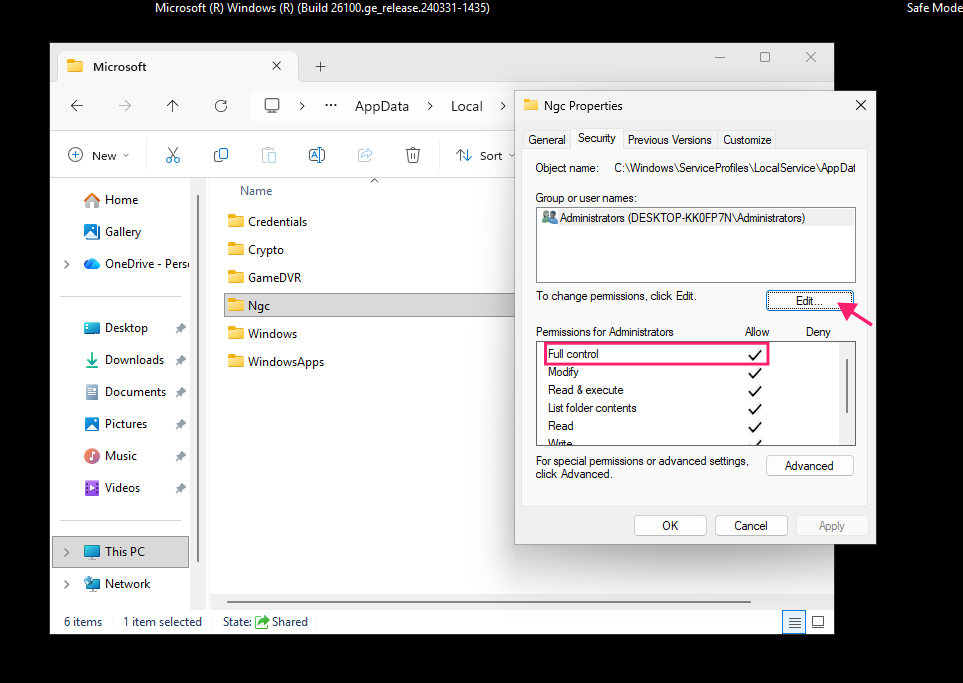Image resolution: width=963 pixels, height=683 pixels.
Task: Click the file list horizontal scrollbar
Action: point(489,602)
